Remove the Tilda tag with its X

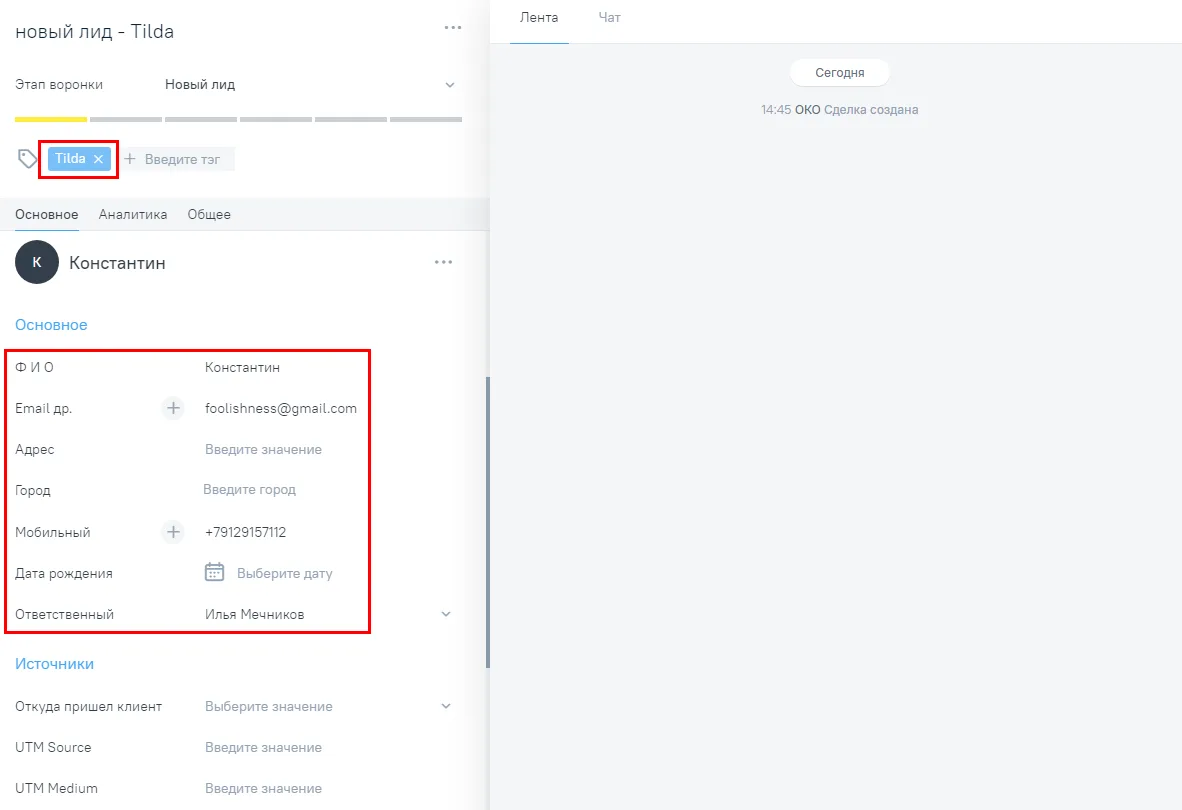click(x=98, y=159)
